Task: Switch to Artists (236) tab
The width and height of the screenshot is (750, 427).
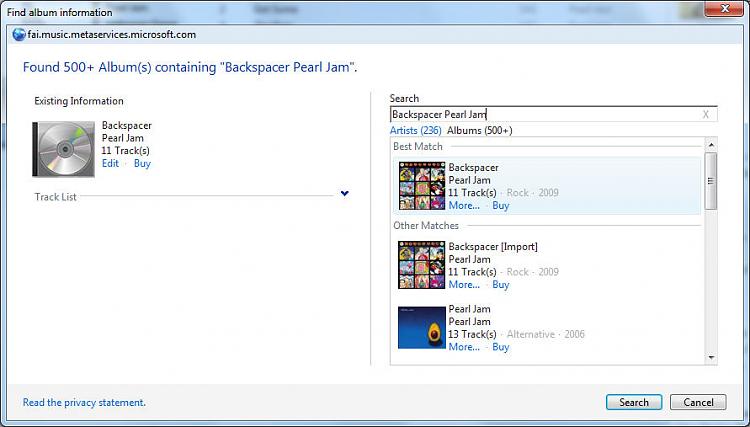Action: [x=416, y=131]
